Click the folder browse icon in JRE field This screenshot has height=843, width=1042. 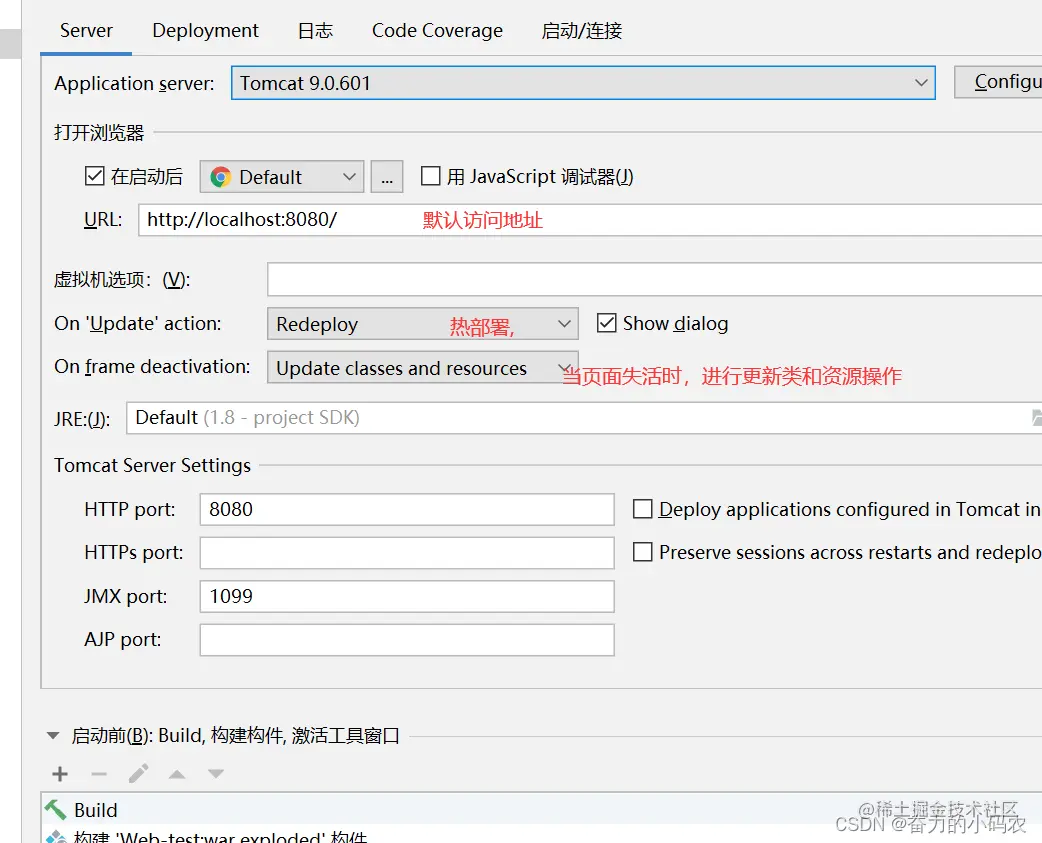click(x=1036, y=417)
